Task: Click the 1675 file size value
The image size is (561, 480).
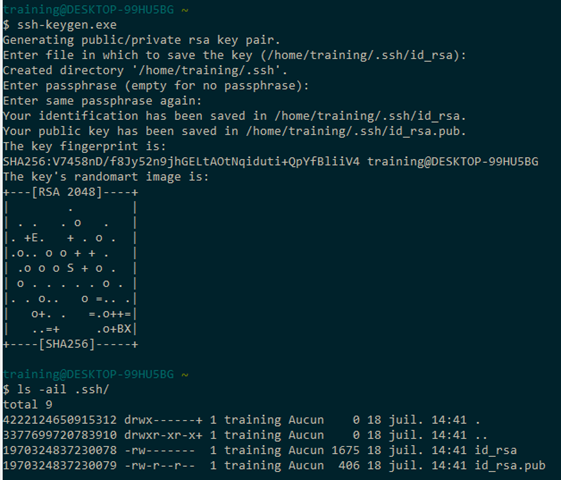Action: [x=345, y=450]
